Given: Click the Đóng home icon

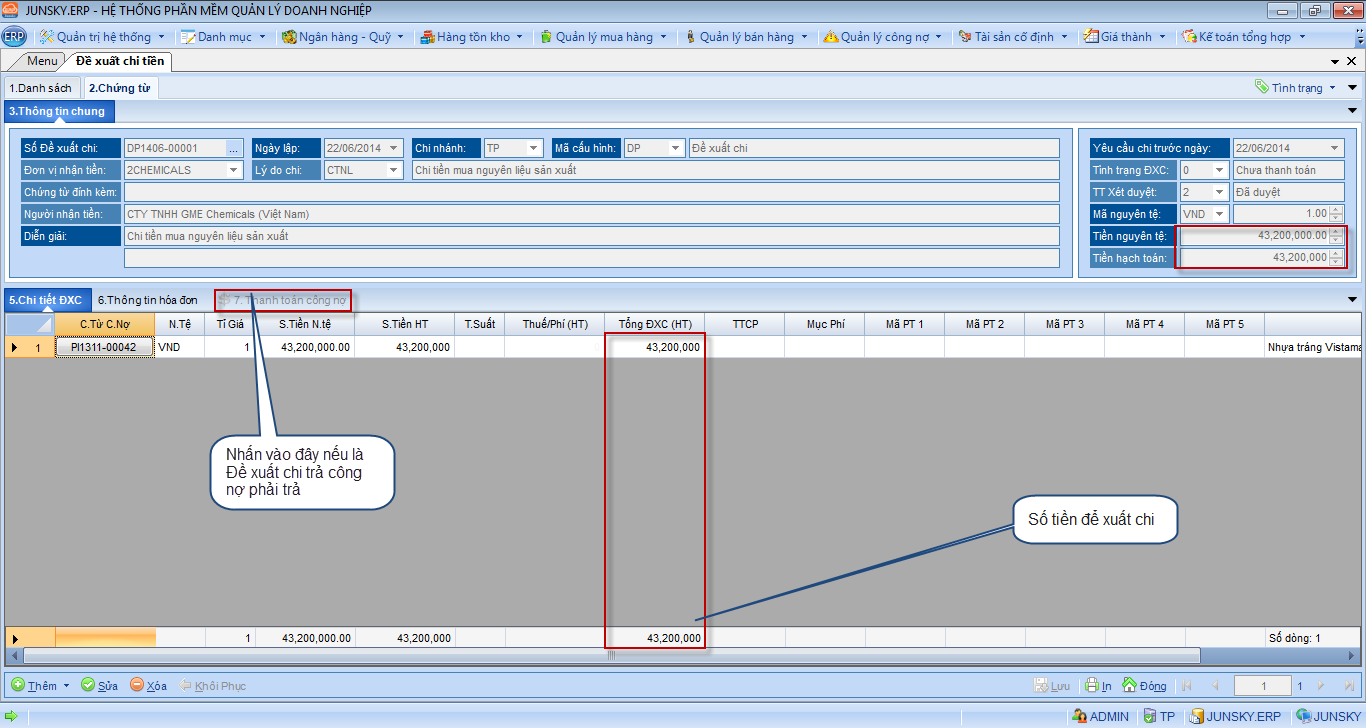Looking at the screenshot, I should [1129, 686].
